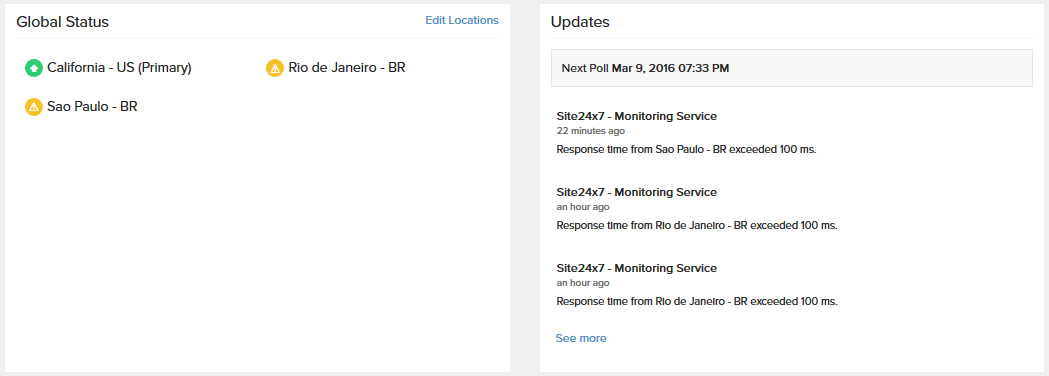Click the 22 minutes ago timestamp
Image resolution: width=1049 pixels, height=376 pixels.
click(590, 131)
